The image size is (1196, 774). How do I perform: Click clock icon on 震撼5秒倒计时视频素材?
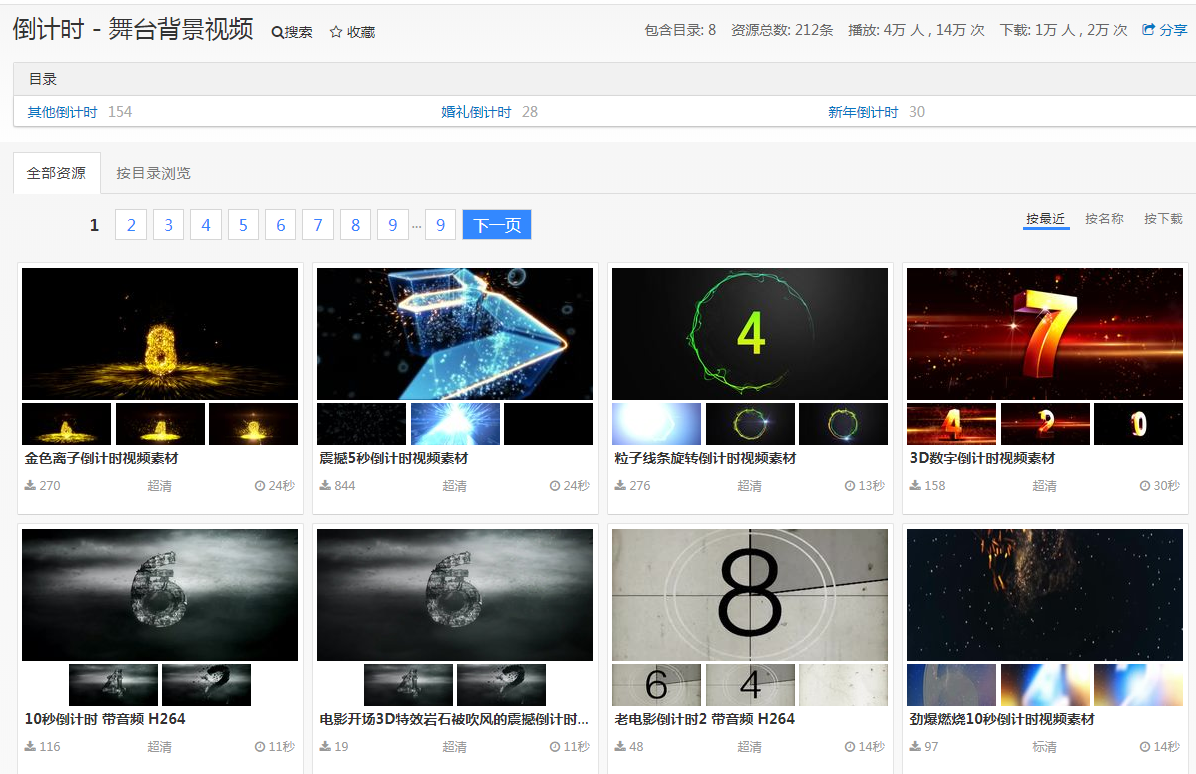(555, 486)
